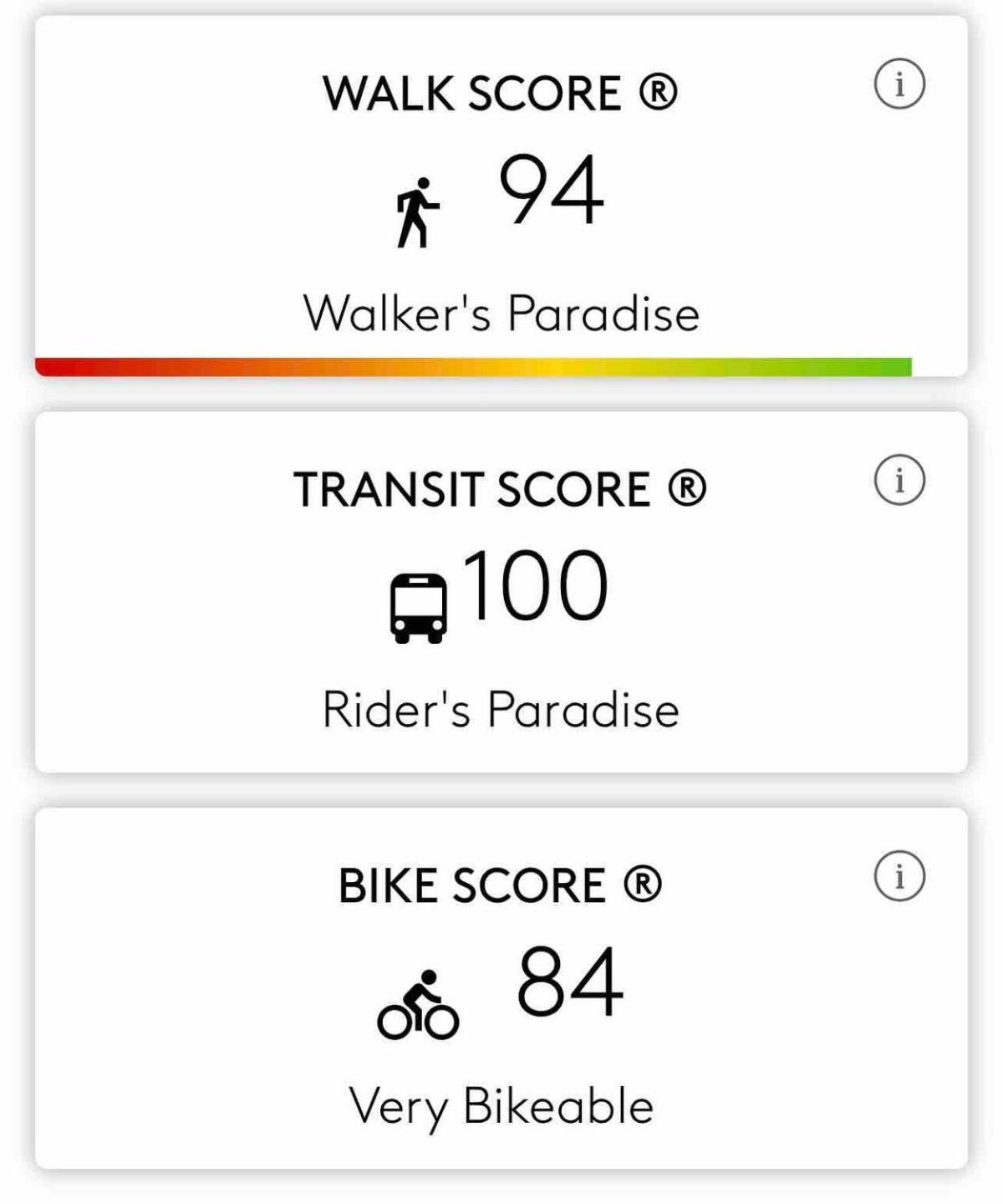Select the walk score number 94

click(551, 190)
